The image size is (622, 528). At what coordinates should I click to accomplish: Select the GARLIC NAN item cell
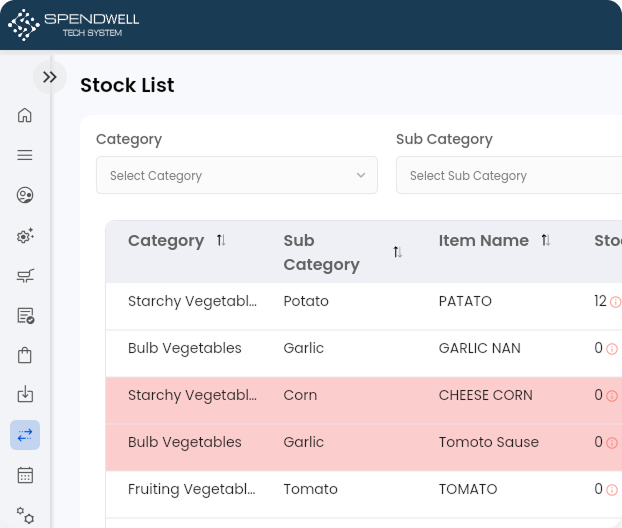click(x=479, y=348)
